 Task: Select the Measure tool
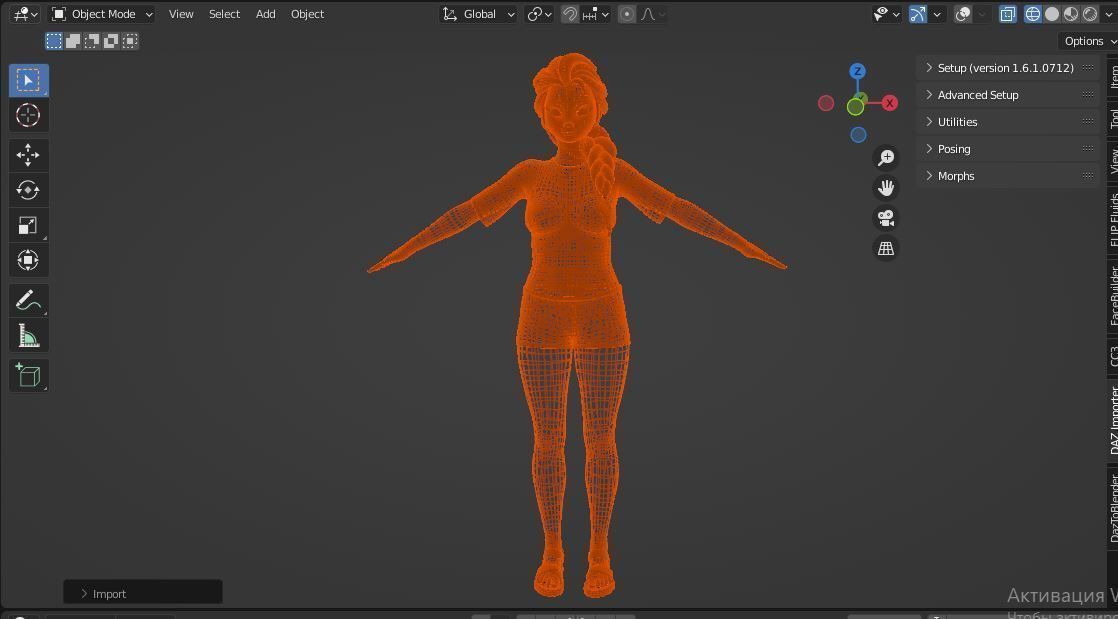click(x=29, y=335)
